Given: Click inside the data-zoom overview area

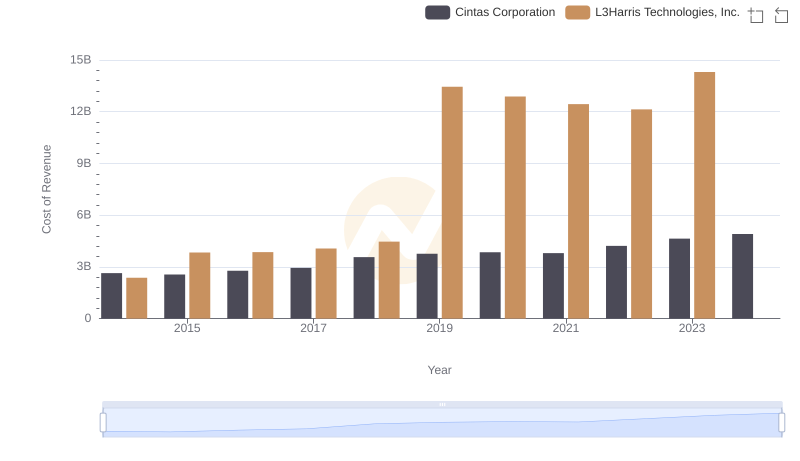Looking at the screenshot, I should [x=442, y=423].
